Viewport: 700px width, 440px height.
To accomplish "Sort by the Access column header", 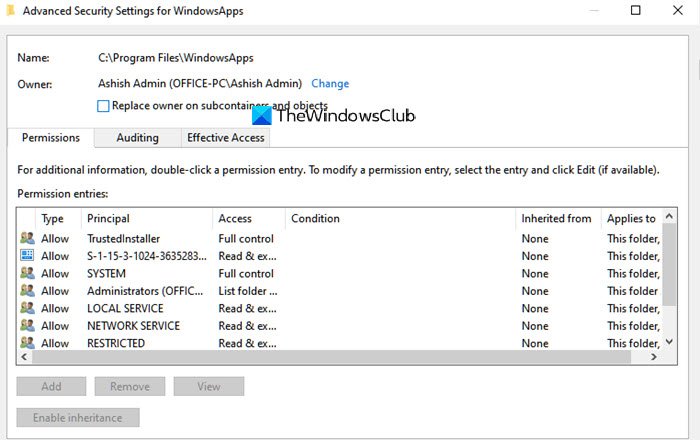I will pyautogui.click(x=249, y=218).
